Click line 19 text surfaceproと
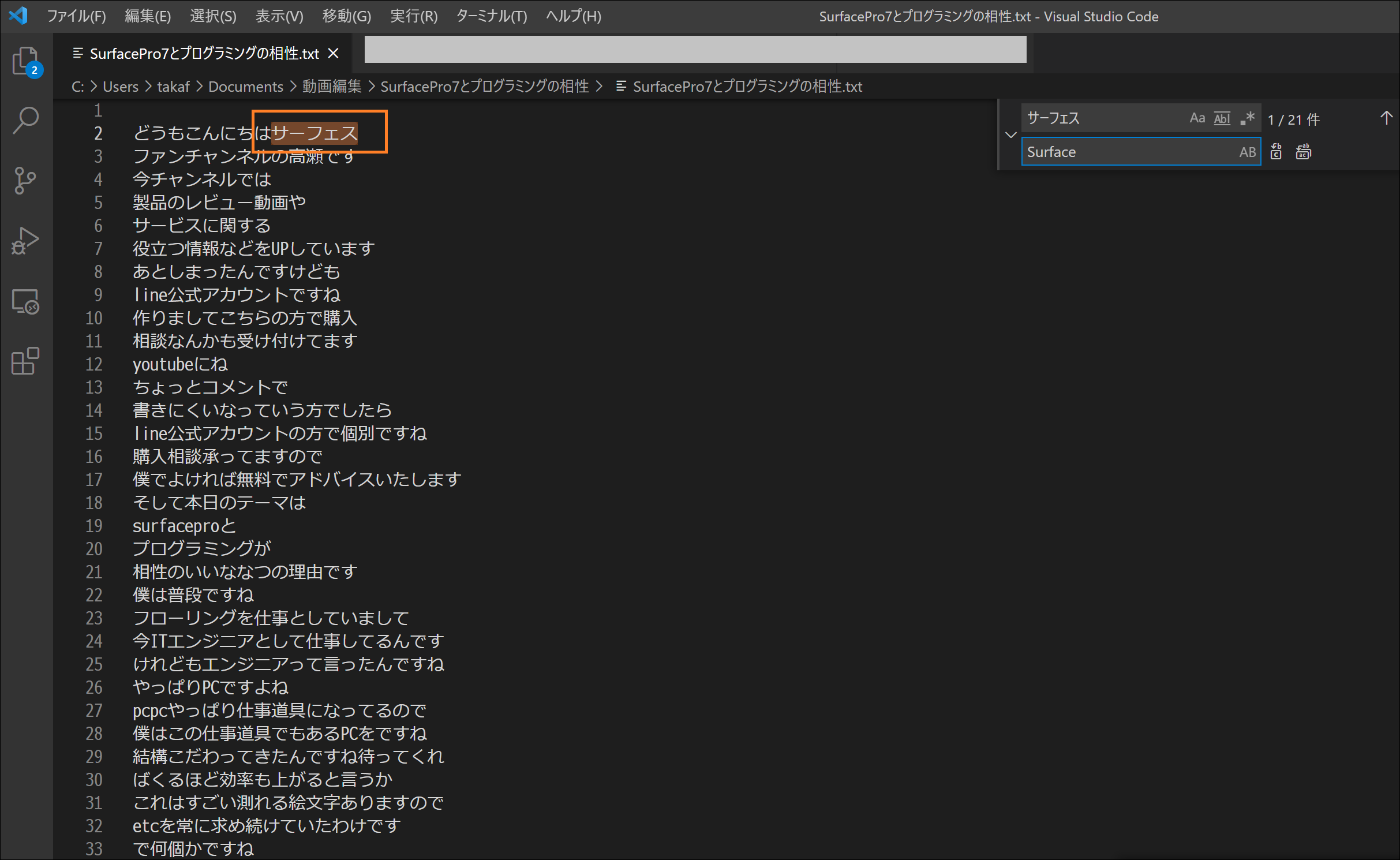1400x860 pixels. [185, 526]
